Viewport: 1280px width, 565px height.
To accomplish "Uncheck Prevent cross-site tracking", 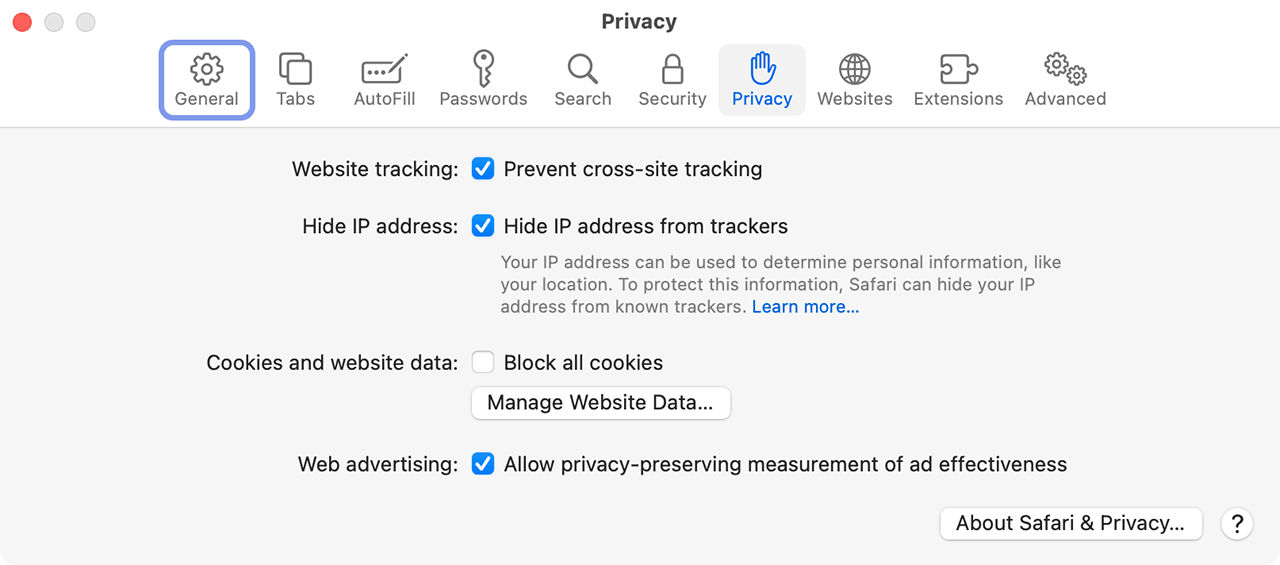I will [483, 169].
